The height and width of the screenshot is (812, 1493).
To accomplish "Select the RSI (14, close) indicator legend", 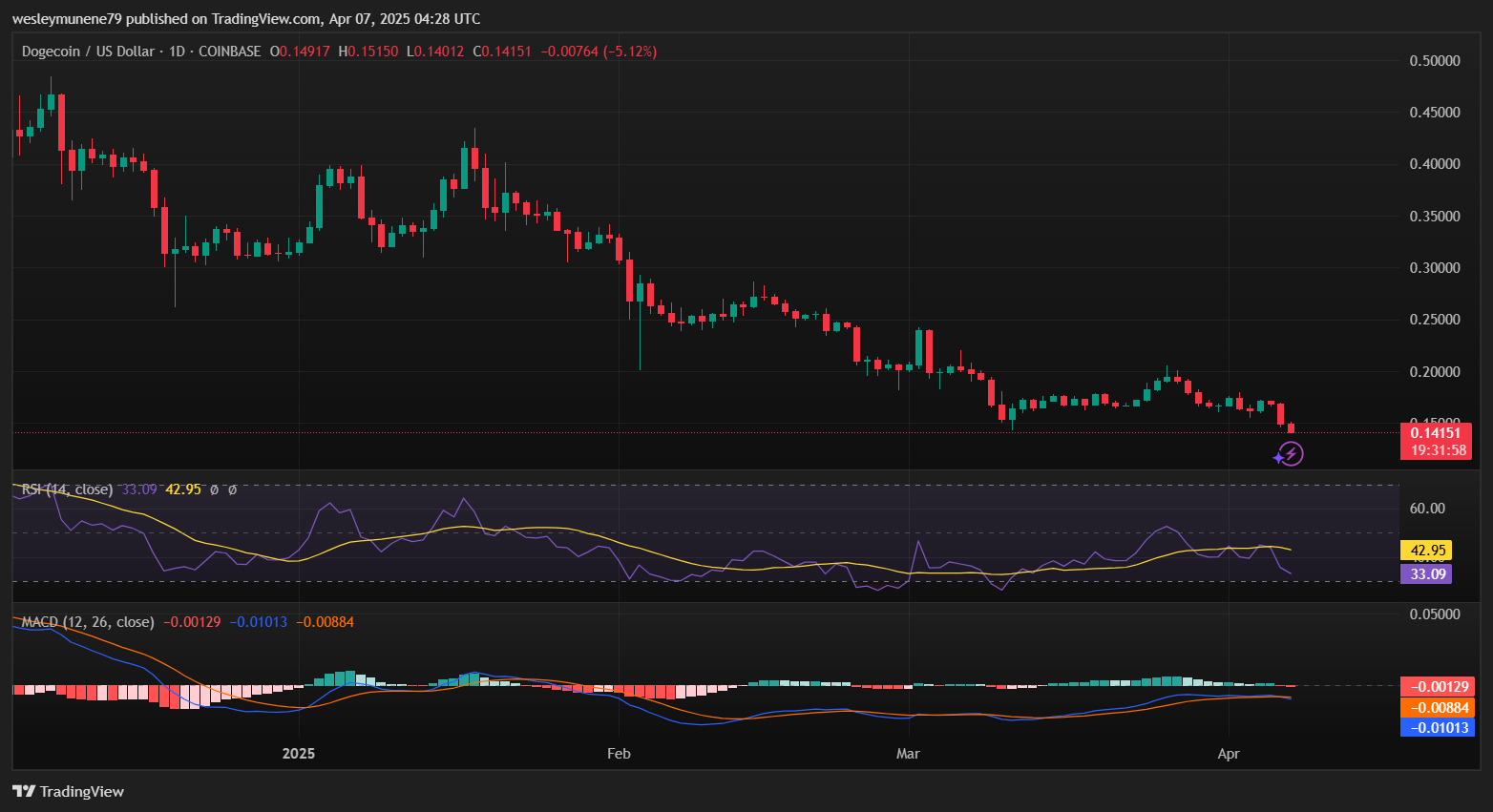I will pyautogui.click(x=67, y=489).
